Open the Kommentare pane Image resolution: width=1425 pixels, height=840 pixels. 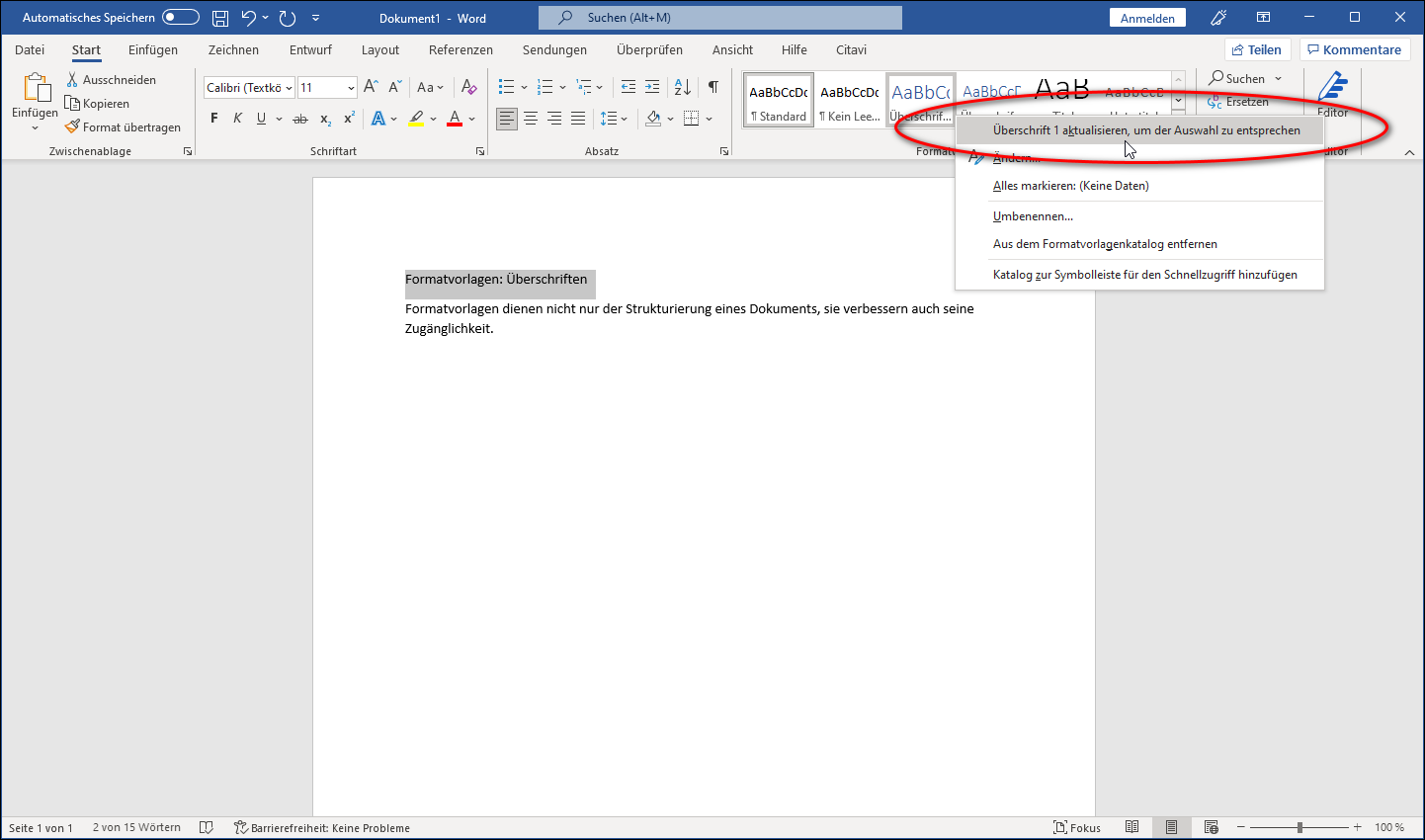1355,49
